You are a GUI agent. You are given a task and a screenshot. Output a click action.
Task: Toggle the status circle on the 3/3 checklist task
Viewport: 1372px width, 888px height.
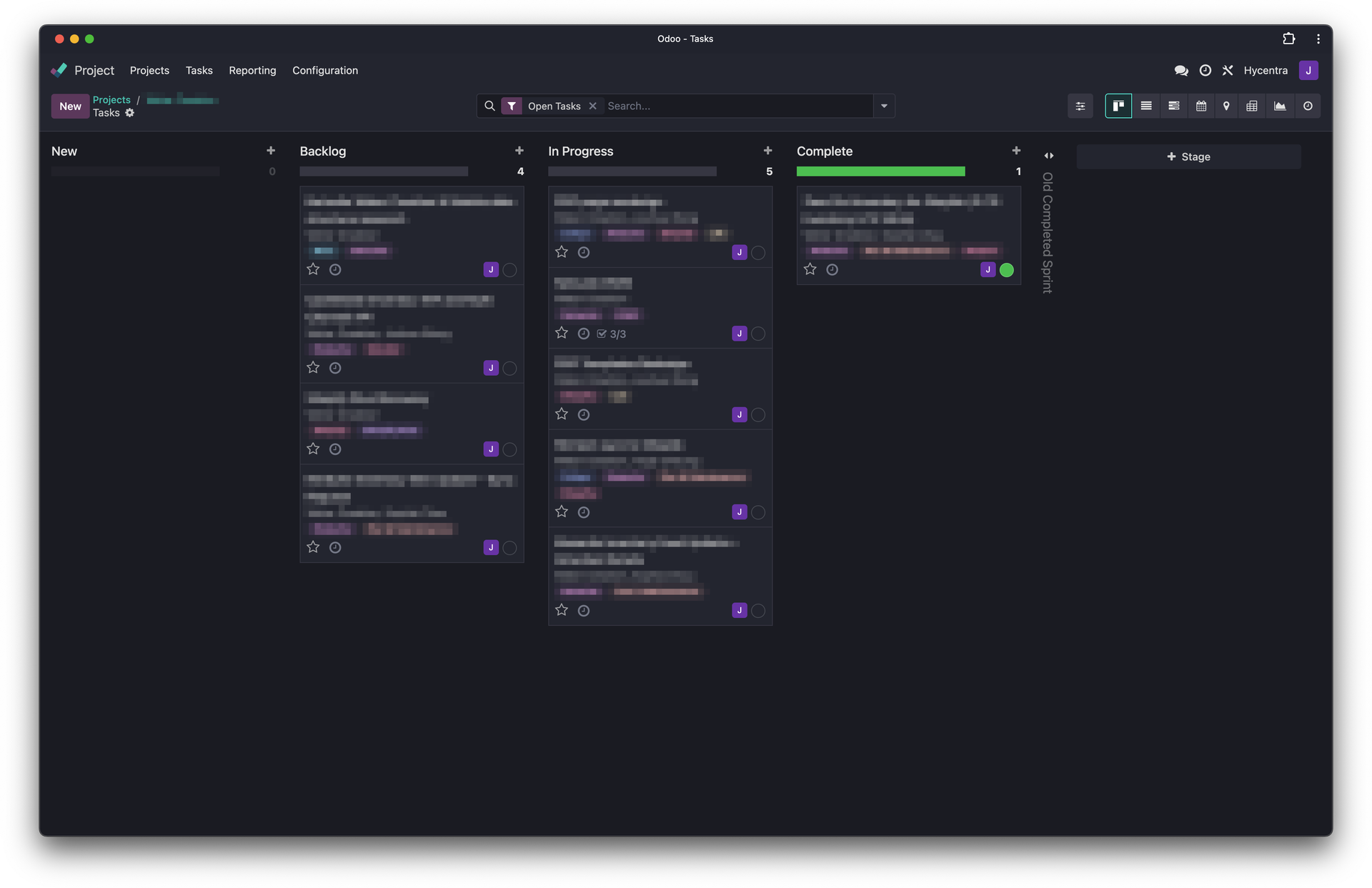(x=758, y=334)
